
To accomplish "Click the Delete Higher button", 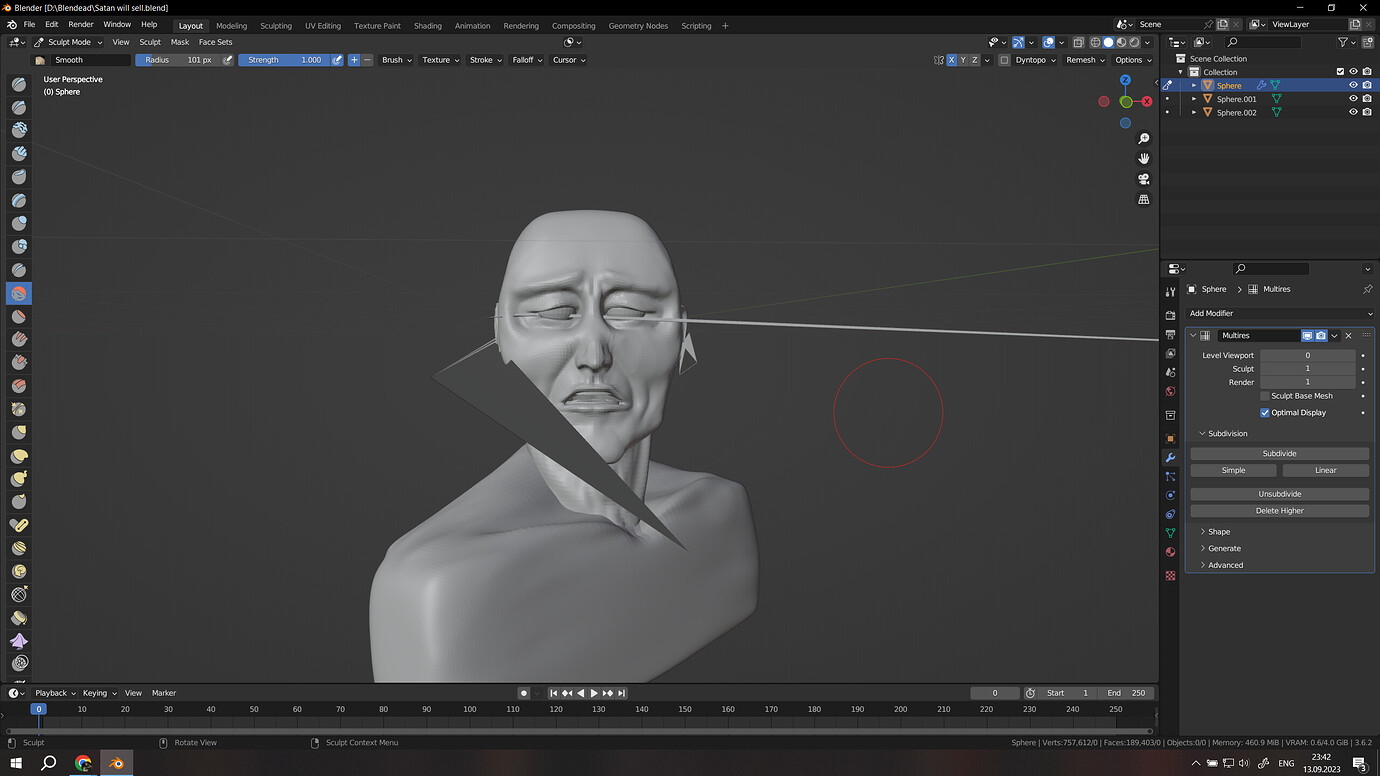I will tap(1279, 510).
